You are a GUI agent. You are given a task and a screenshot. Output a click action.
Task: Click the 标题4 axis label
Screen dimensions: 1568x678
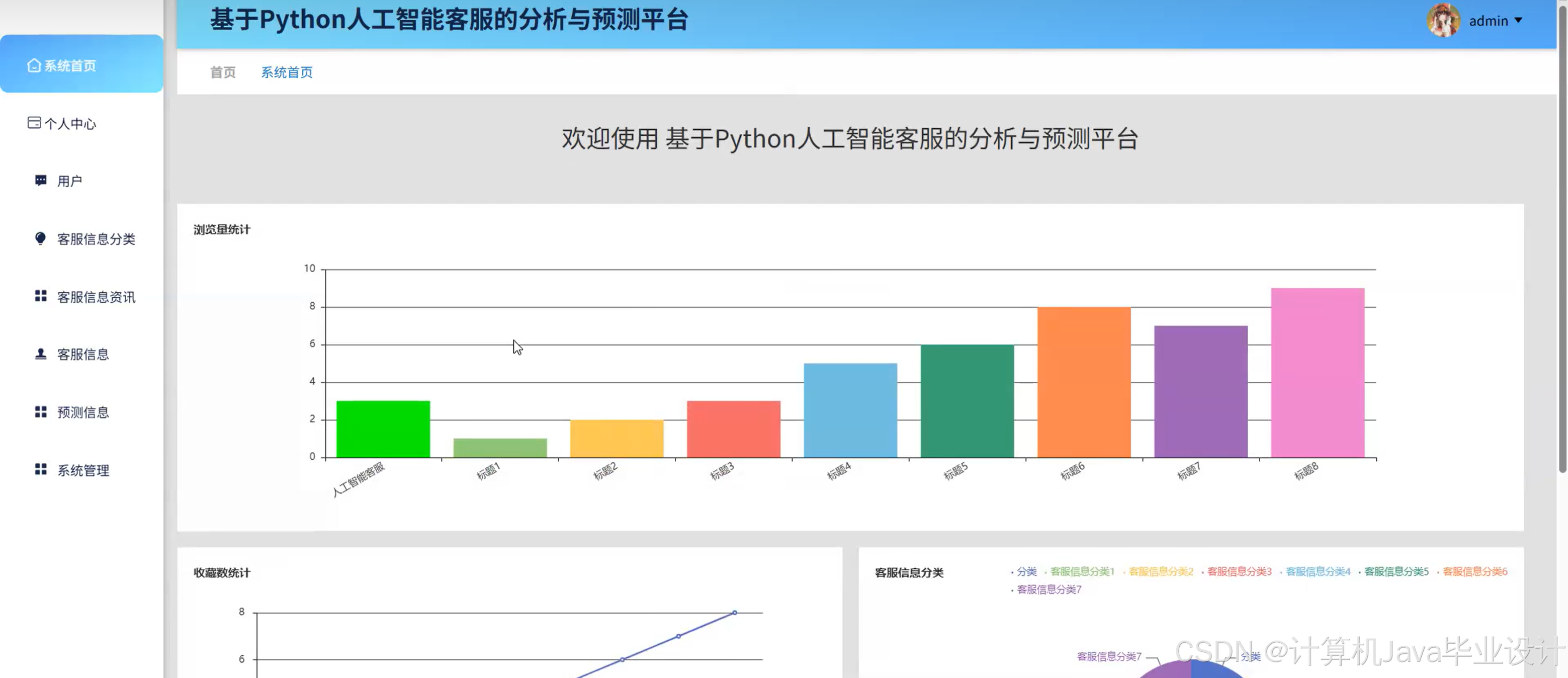tap(839, 471)
